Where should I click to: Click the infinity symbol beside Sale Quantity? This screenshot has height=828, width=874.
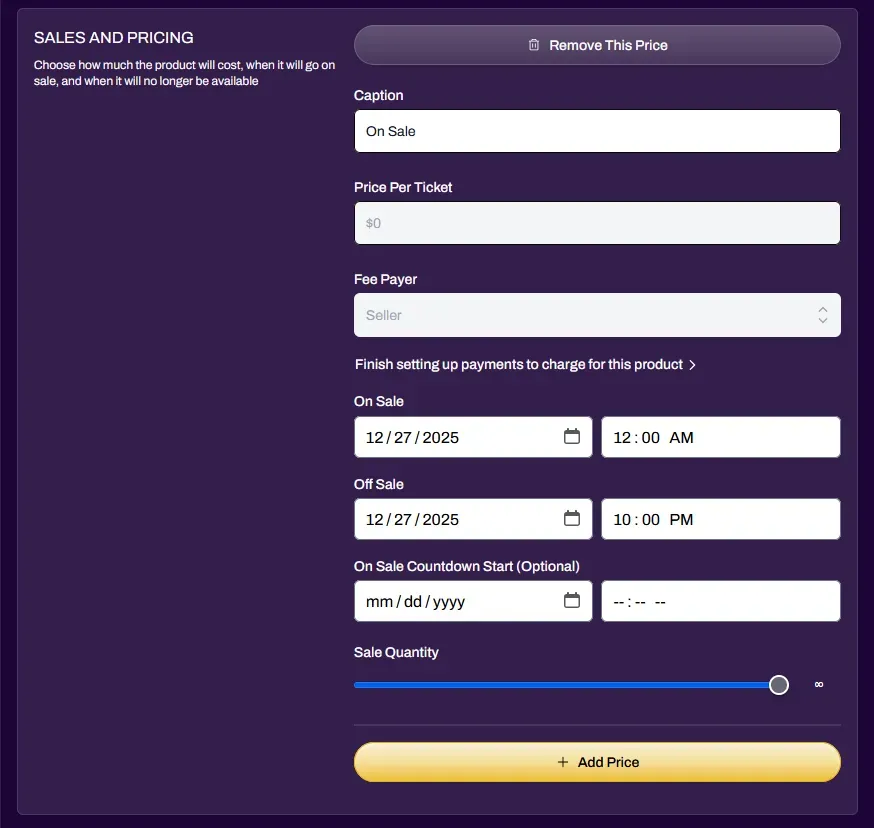(819, 685)
